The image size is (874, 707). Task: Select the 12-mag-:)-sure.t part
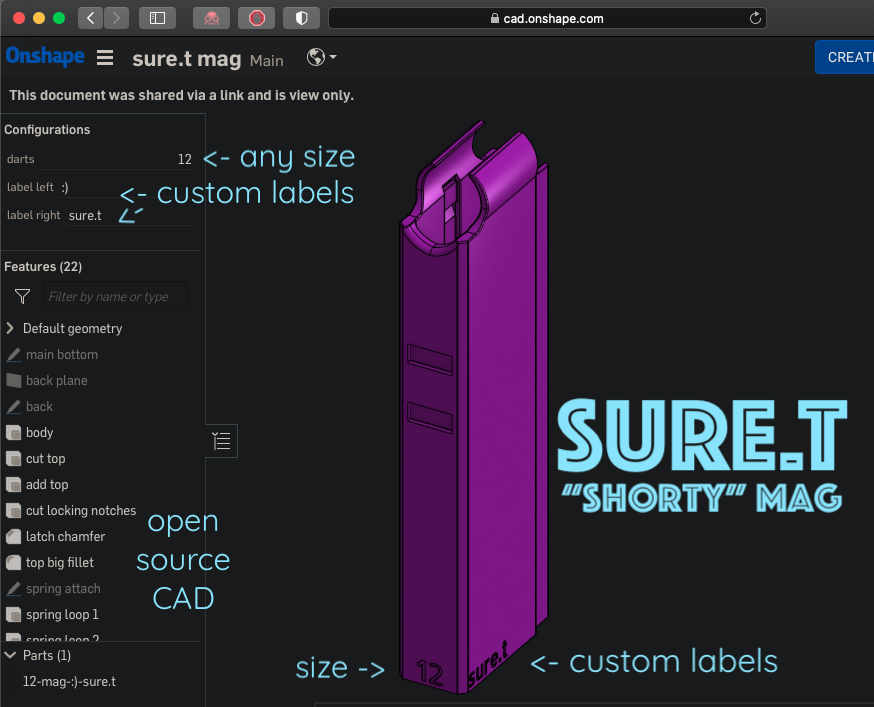[69, 681]
